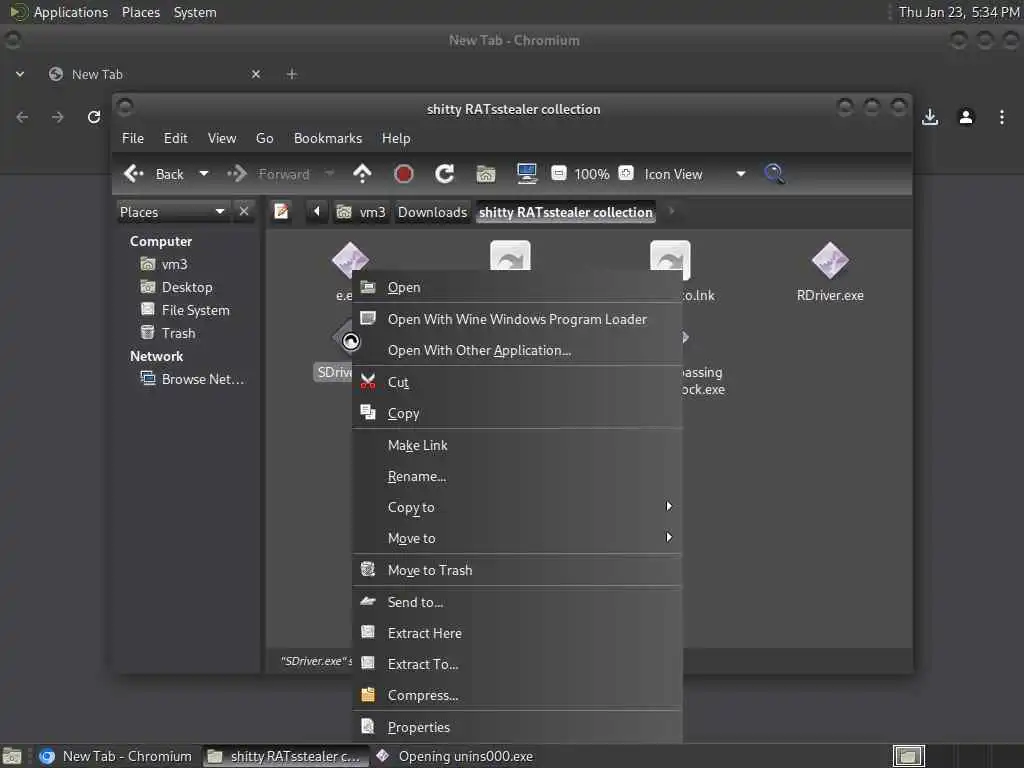Click Copy in the context menu
Screen dimensions: 1024x768
(x=517, y=413)
